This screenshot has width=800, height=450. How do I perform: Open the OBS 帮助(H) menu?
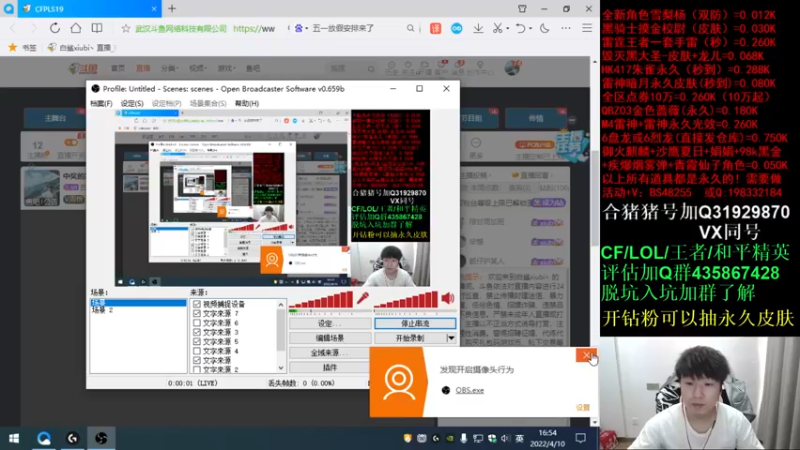[x=247, y=103]
